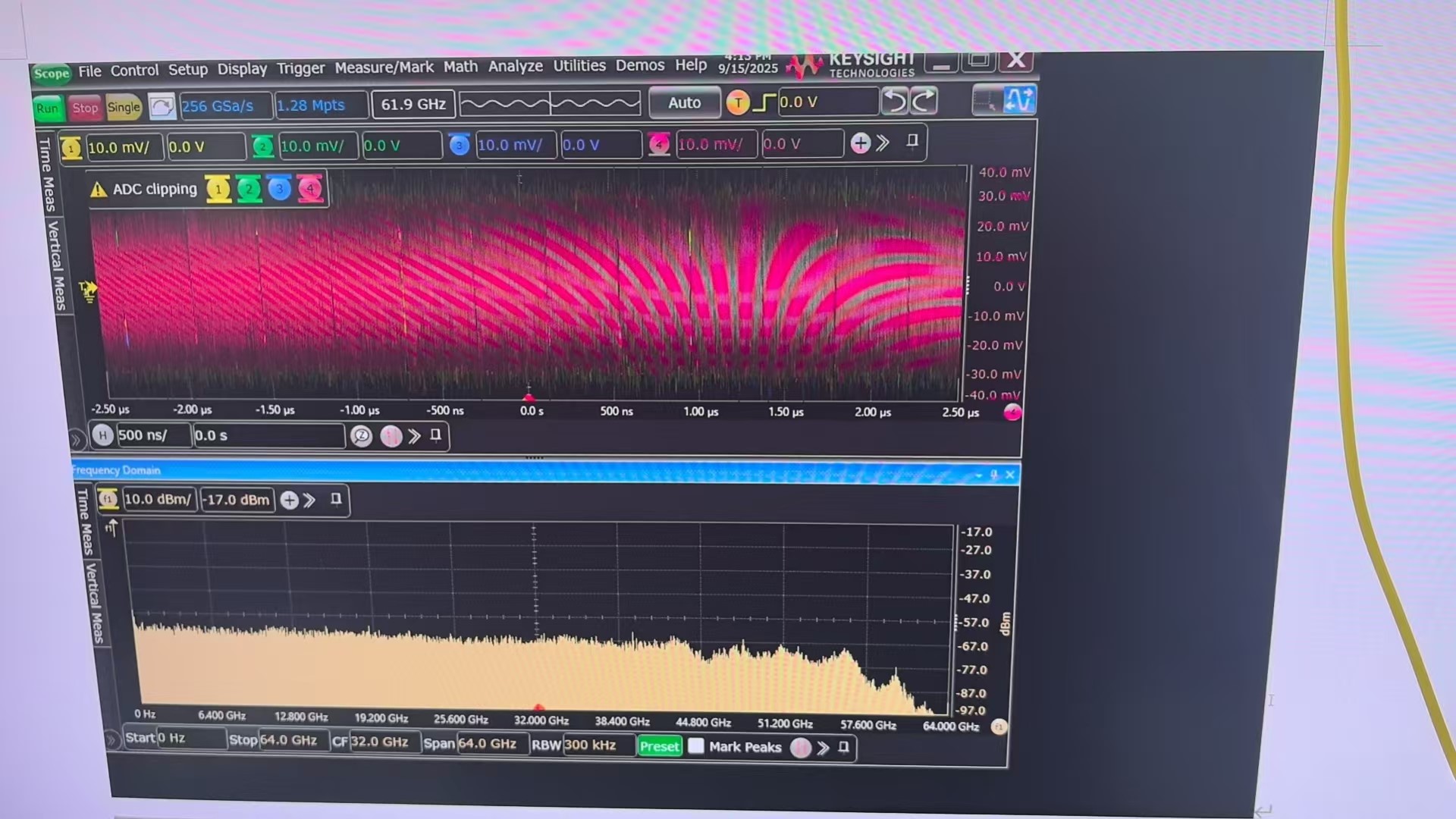Viewport: 1456px width, 819px height.
Task: Click the clear display icon beside Single
Action: point(161,106)
